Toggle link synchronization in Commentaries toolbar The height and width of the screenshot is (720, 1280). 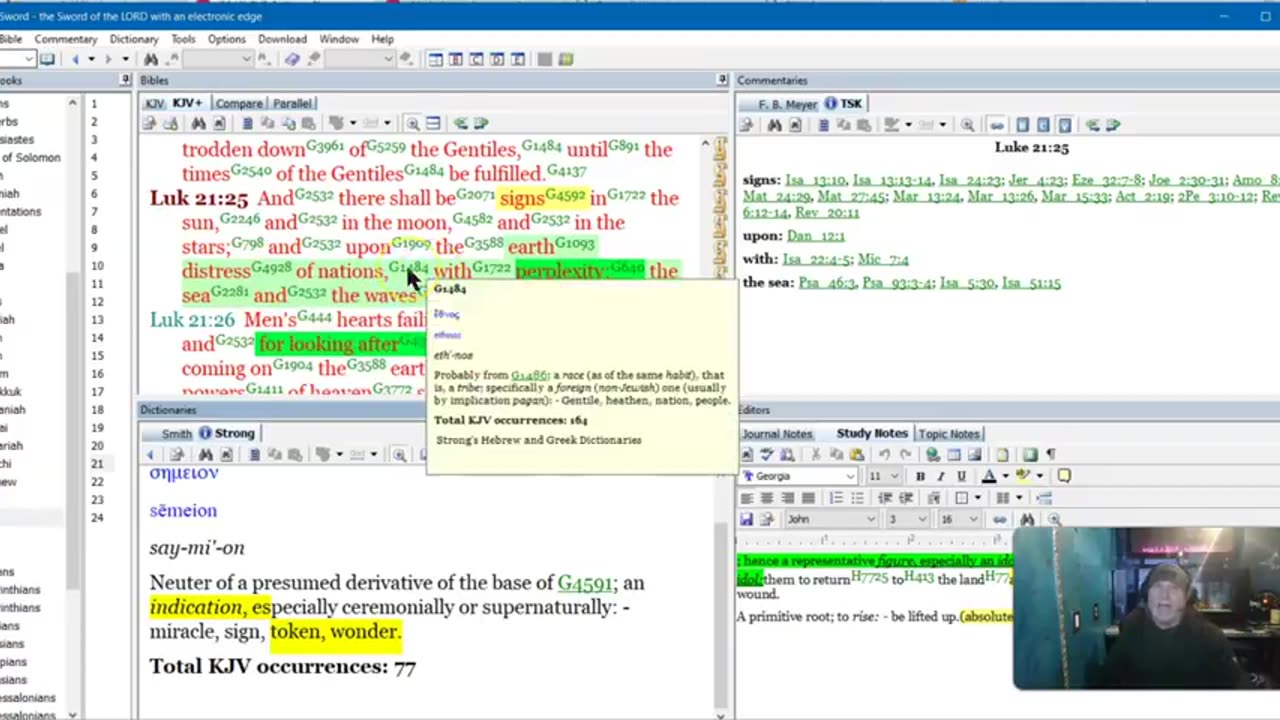tap(996, 125)
